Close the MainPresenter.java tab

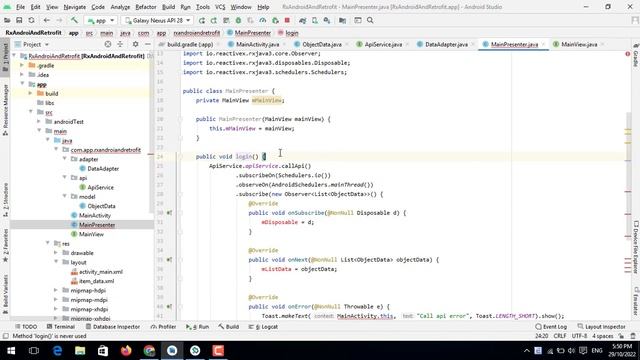point(544,44)
